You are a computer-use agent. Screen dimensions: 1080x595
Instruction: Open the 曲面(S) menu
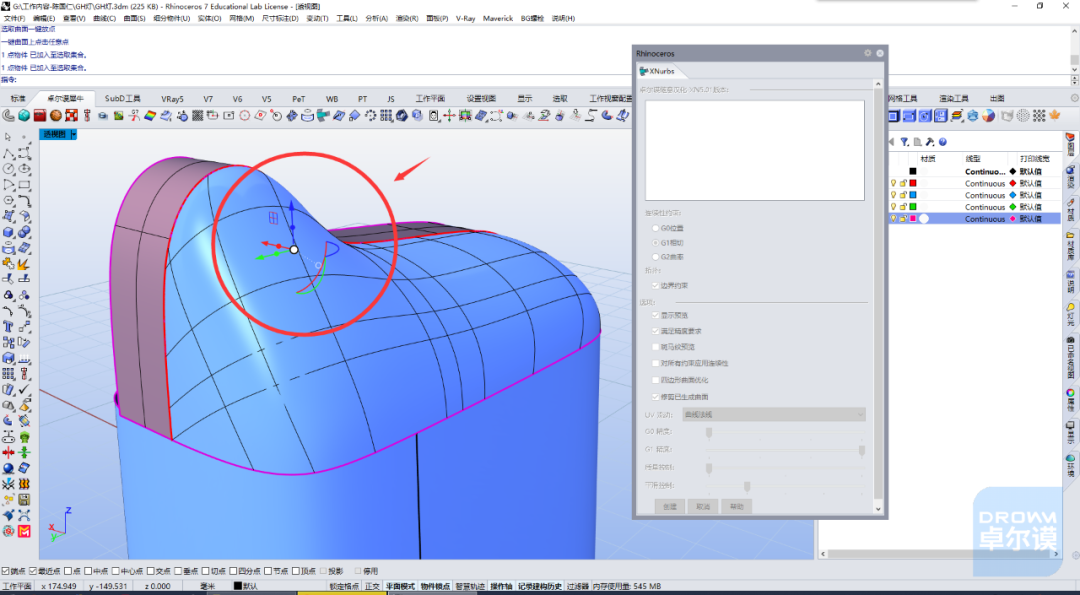click(x=134, y=19)
